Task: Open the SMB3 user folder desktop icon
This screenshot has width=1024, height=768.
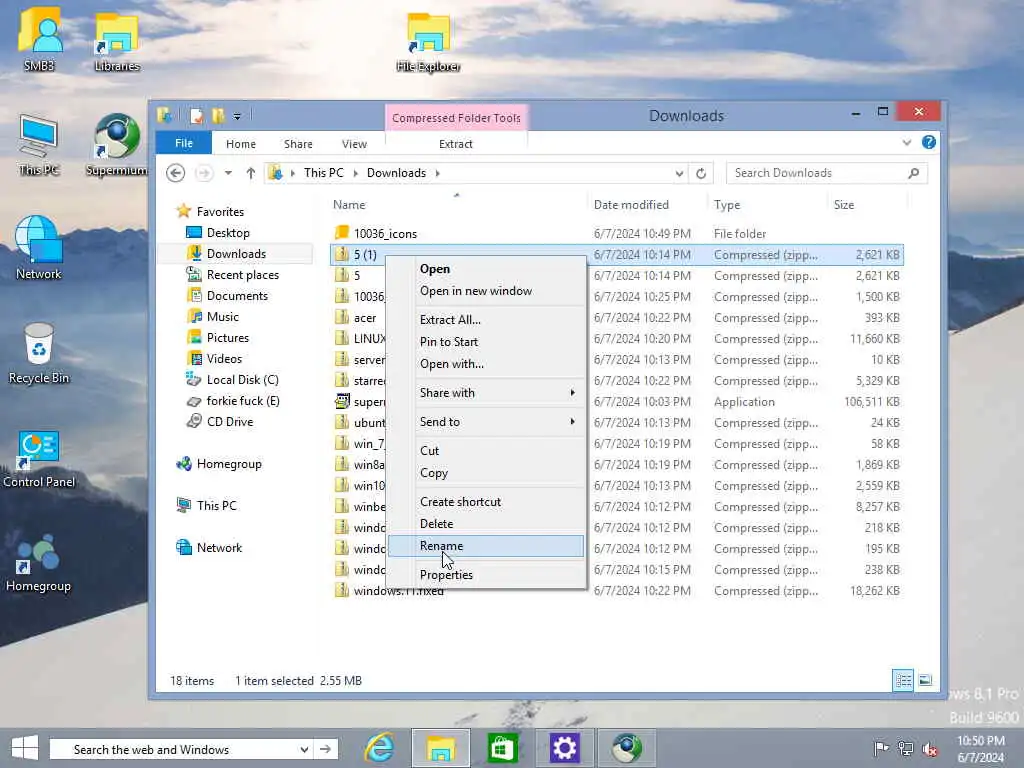Action: (39, 39)
